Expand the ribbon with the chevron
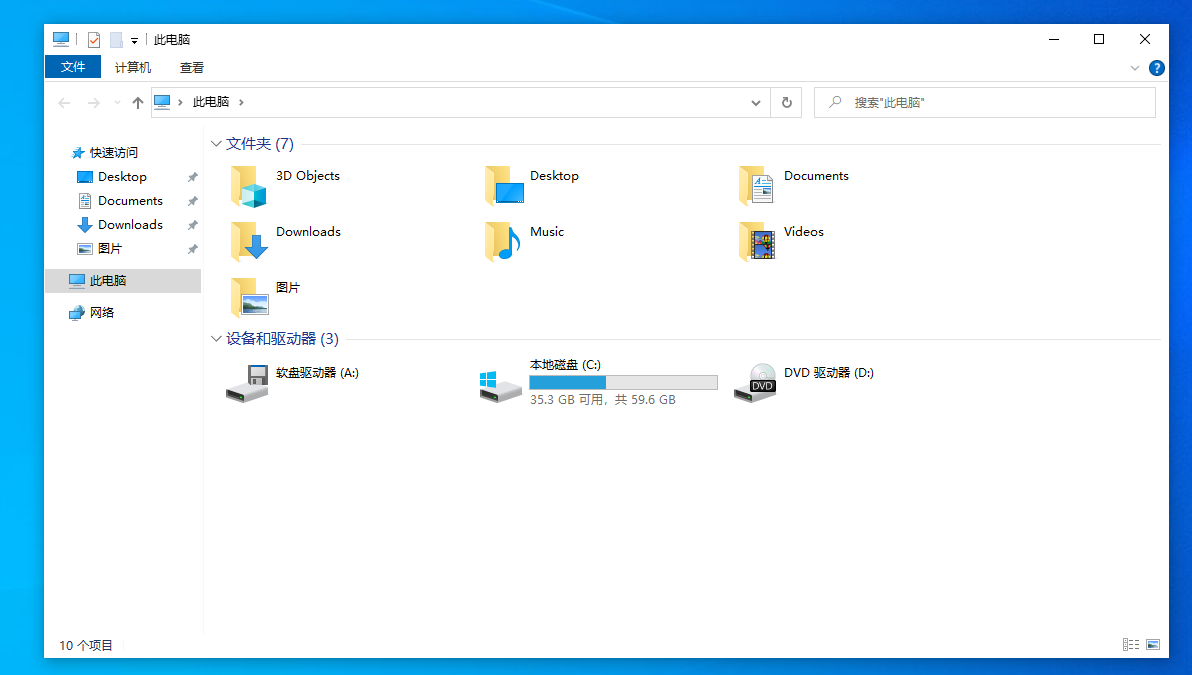 coord(1134,68)
